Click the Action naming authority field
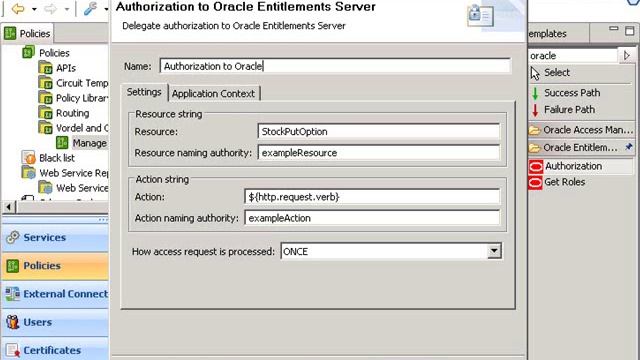This screenshot has width=640, height=360. click(x=372, y=218)
